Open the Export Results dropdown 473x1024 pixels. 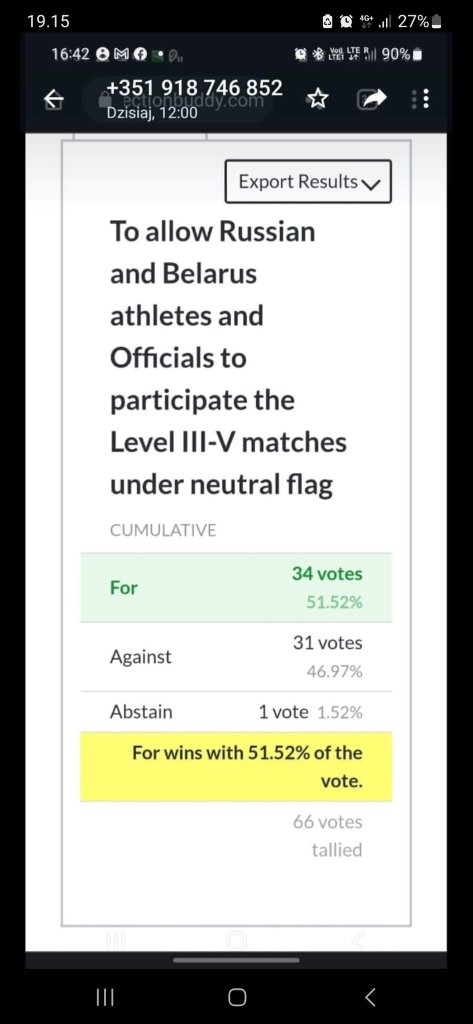click(308, 182)
